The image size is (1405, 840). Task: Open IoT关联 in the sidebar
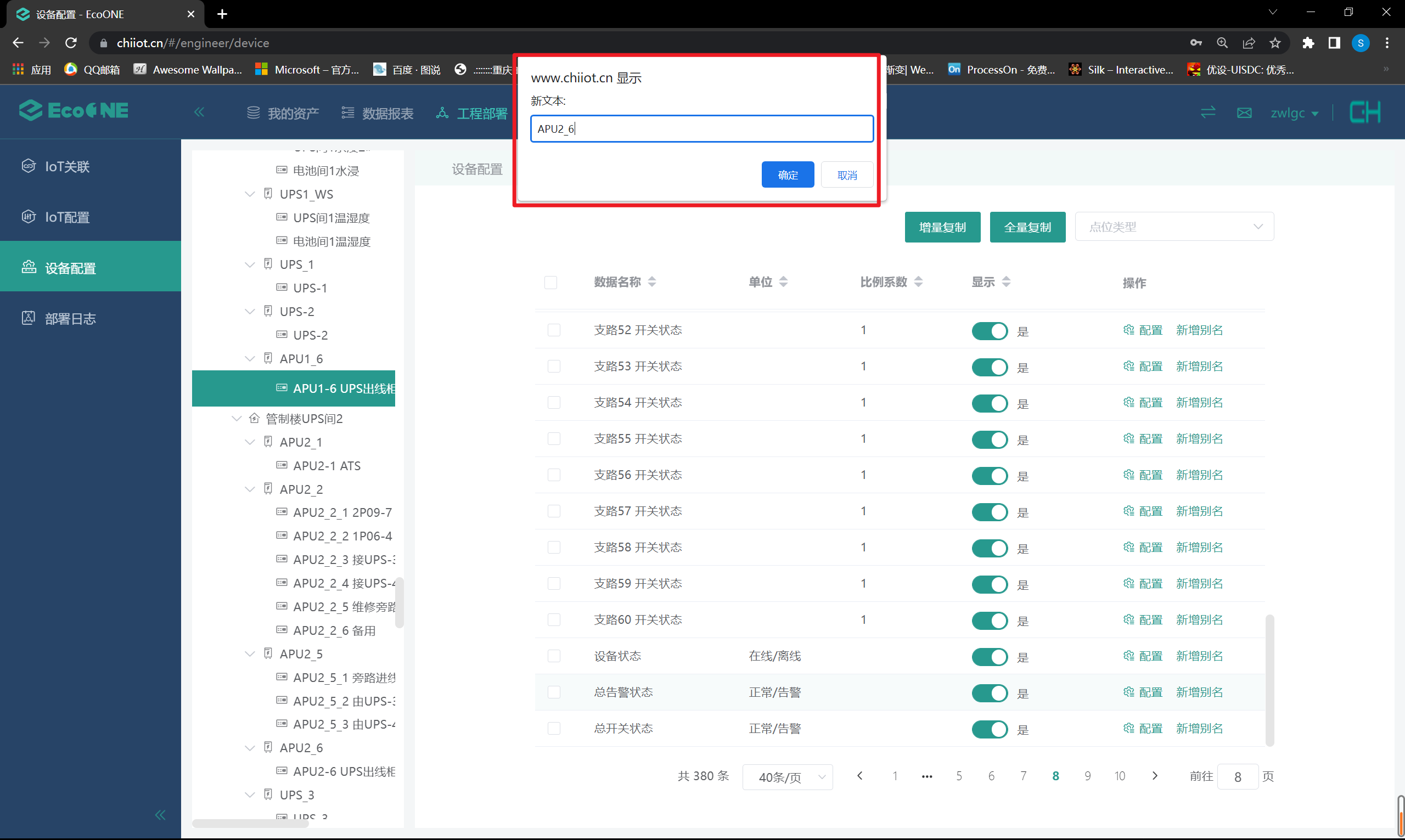pyautogui.click(x=67, y=166)
